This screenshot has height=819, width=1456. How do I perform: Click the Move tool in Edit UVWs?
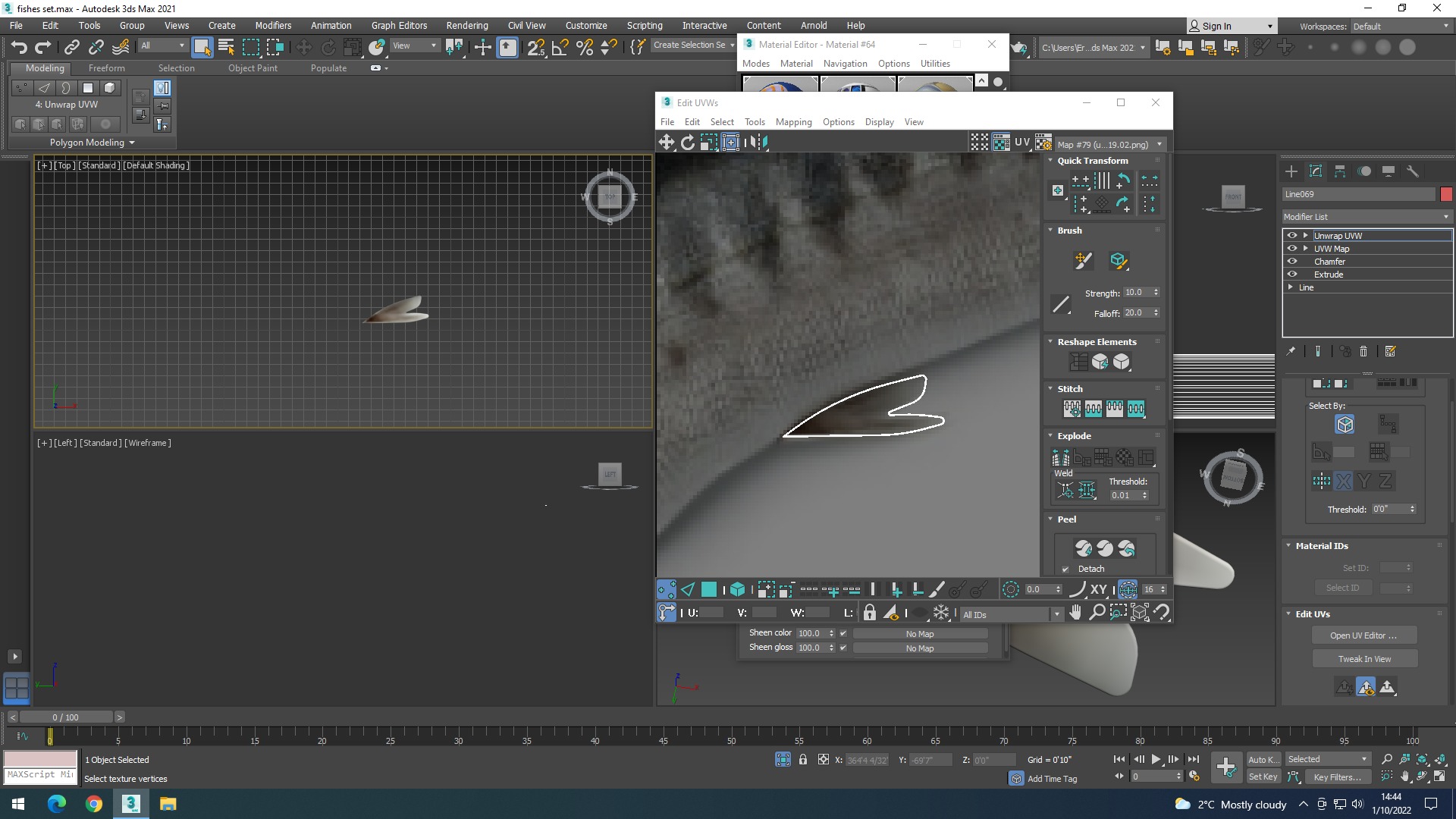pyautogui.click(x=667, y=142)
